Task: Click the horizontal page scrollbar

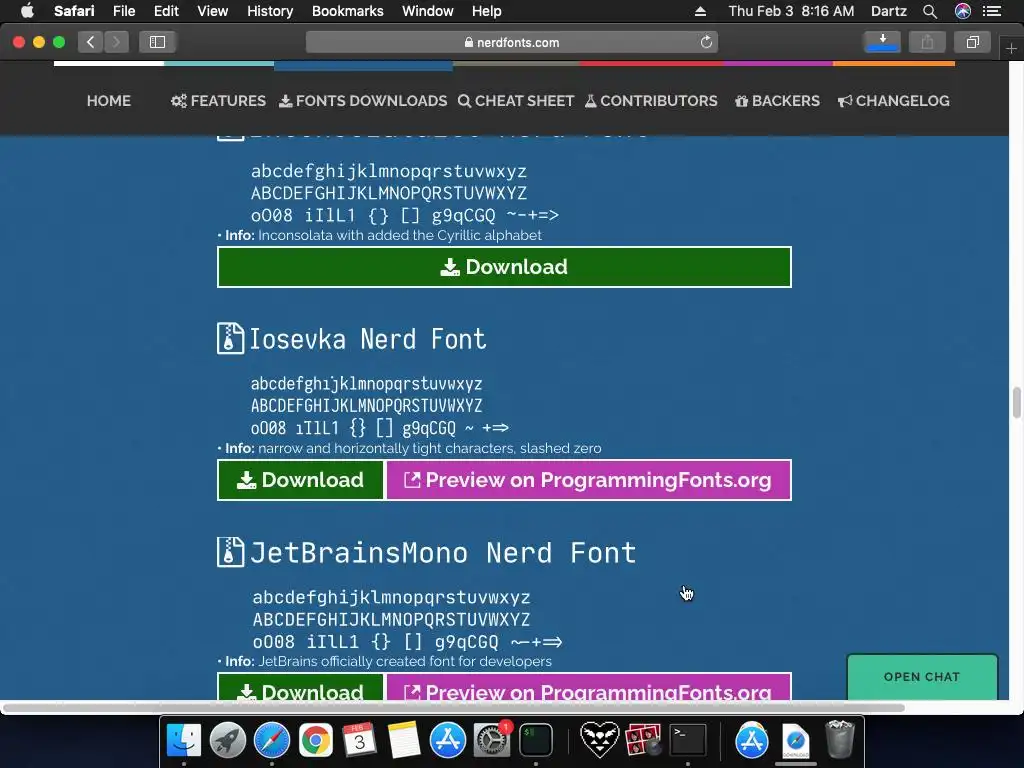Action: click(453, 708)
